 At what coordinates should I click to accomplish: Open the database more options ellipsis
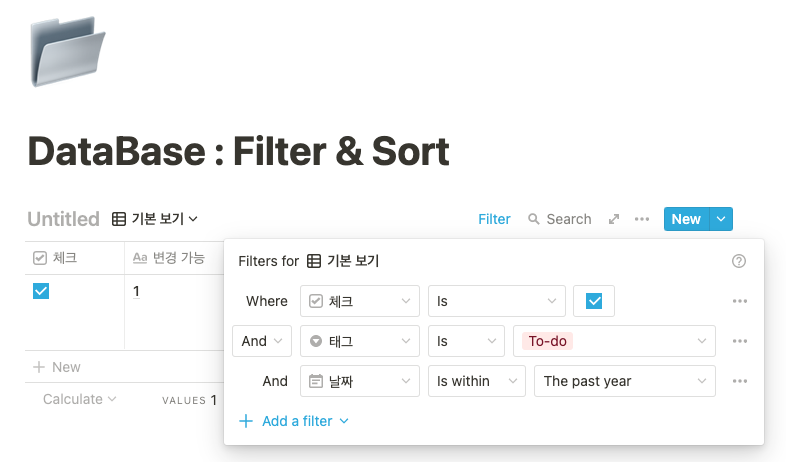coord(642,219)
